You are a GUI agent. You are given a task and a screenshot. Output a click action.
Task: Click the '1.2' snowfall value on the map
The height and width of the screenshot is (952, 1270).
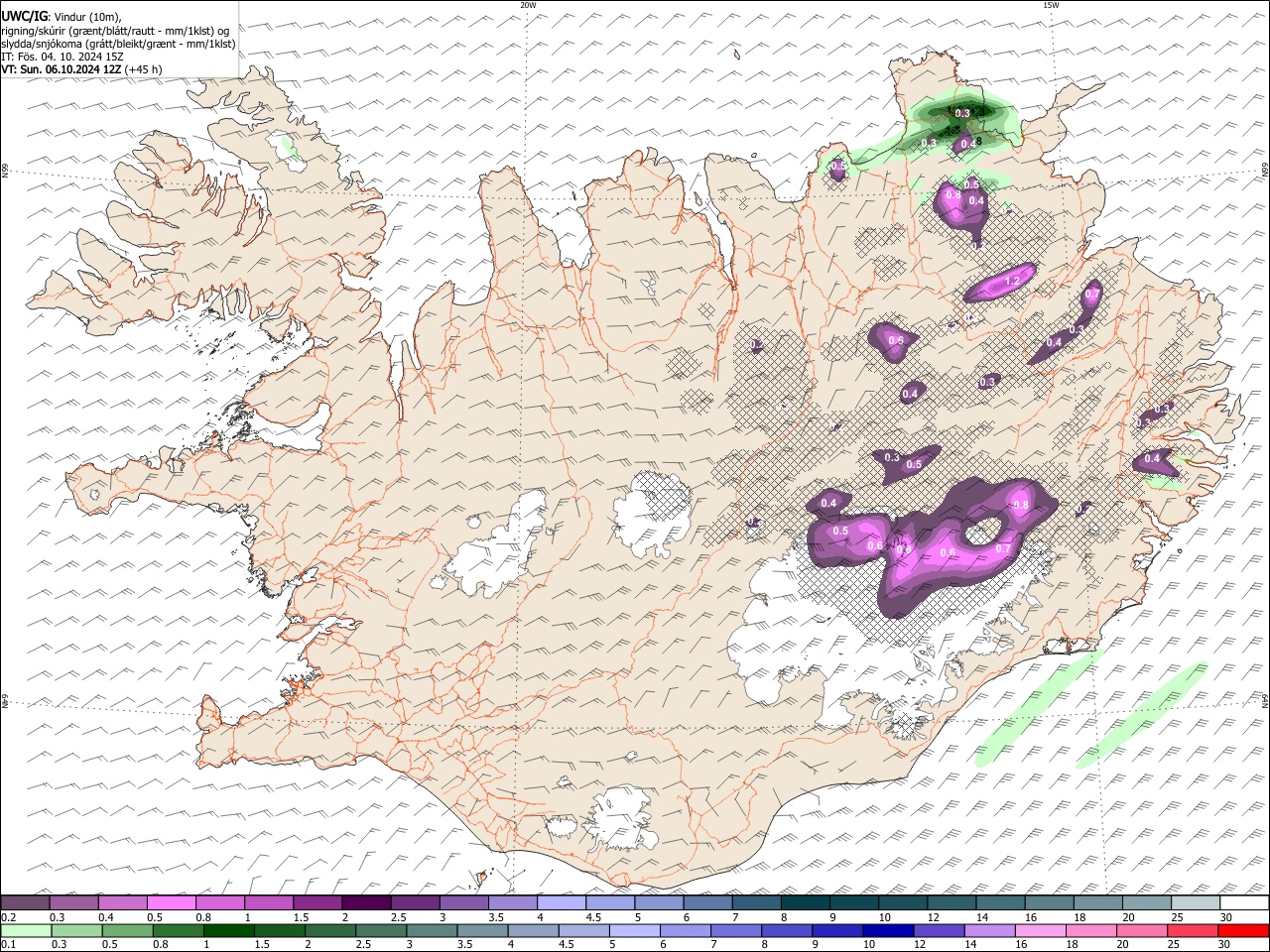1012,282
